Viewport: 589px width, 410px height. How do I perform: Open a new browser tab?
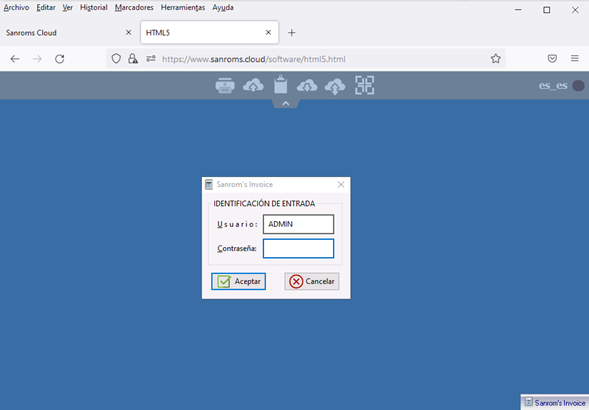click(291, 33)
